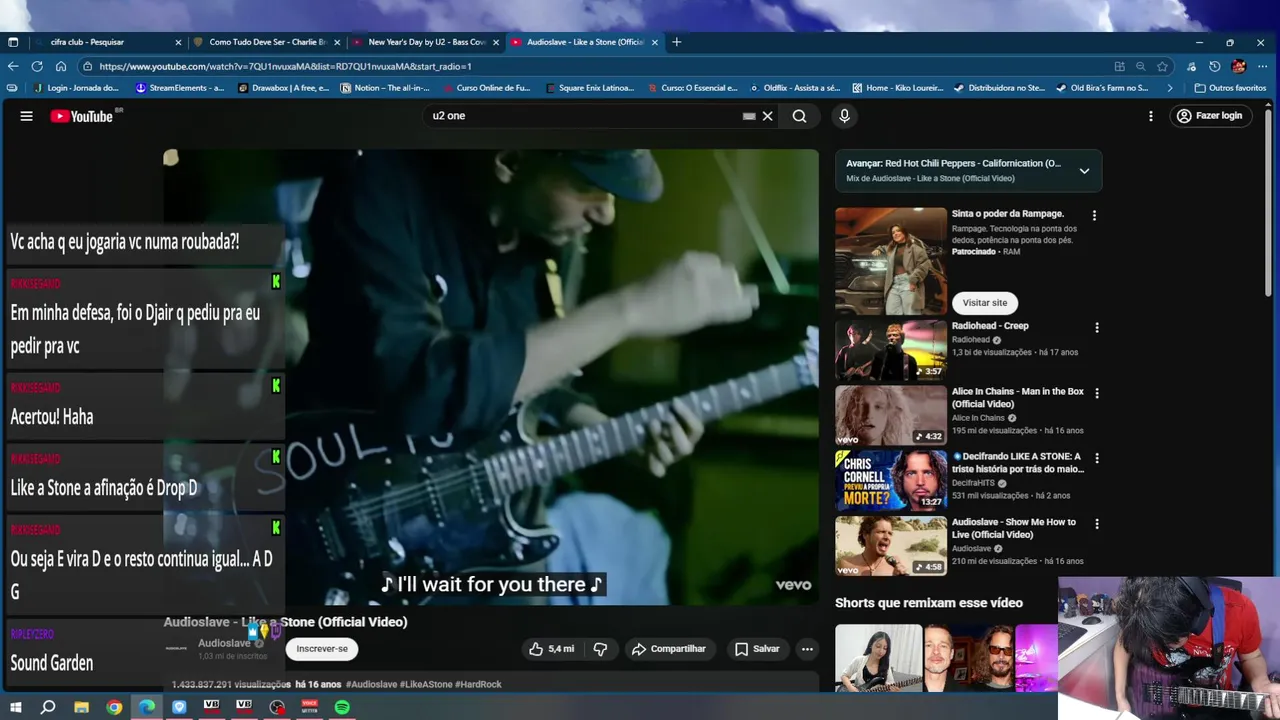Open the YouTube hamburger guide menu
This screenshot has height=720, width=1280.
27,116
